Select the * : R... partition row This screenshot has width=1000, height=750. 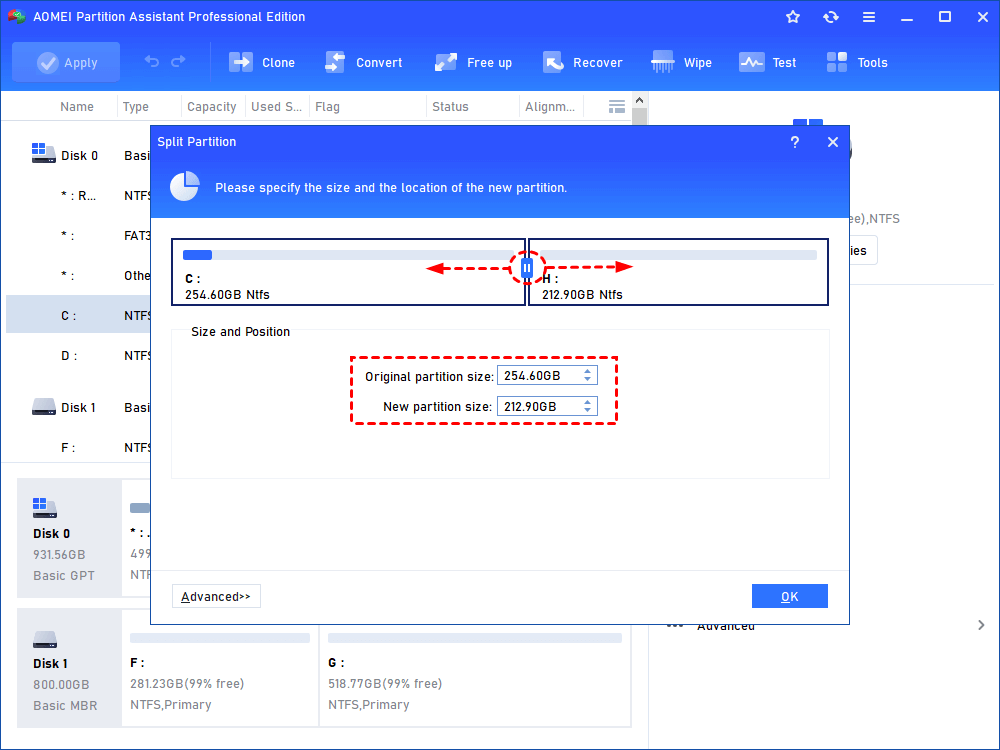pos(78,195)
